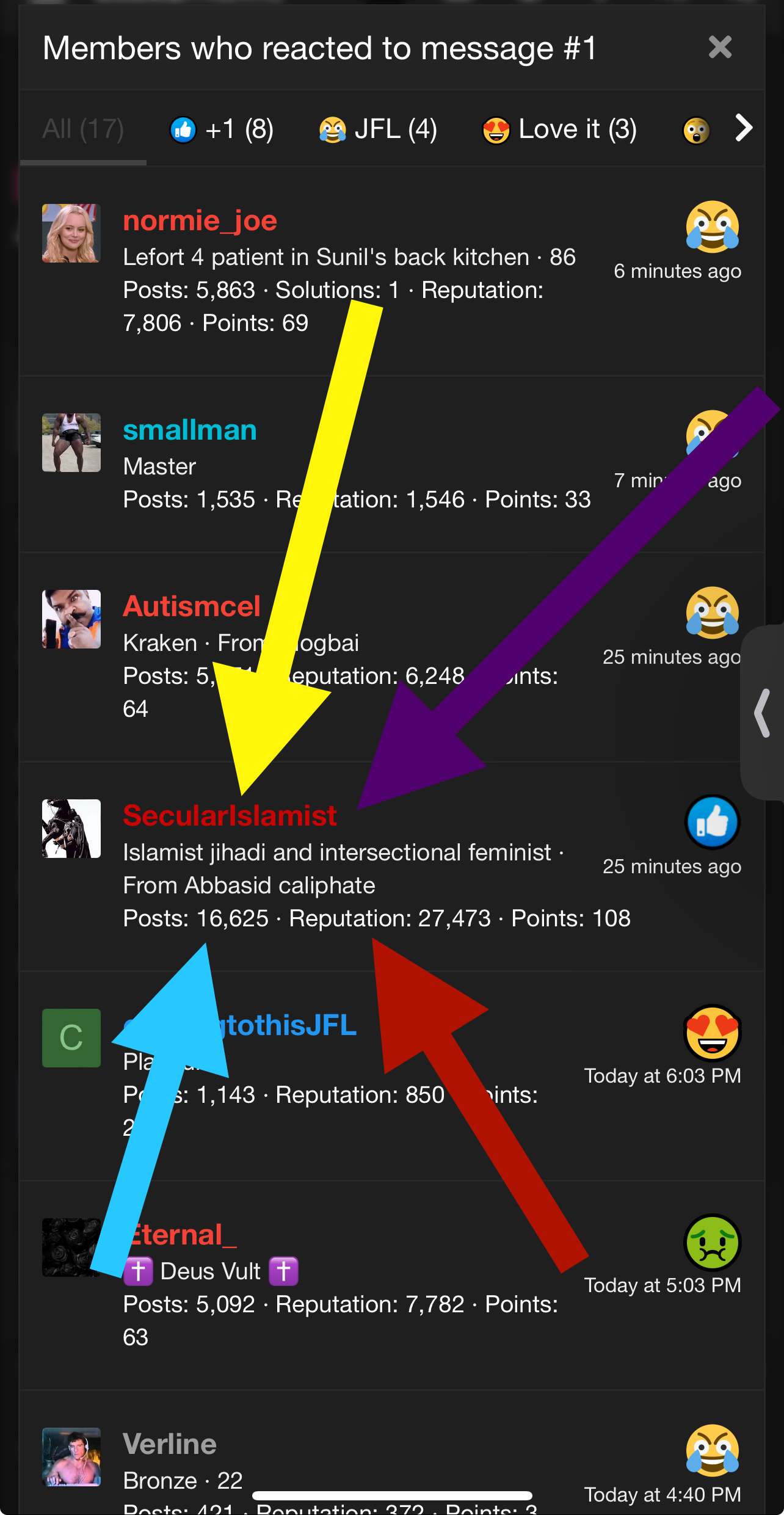Show the All (17) reactions tab
This screenshot has width=784, height=1515.
point(83,129)
